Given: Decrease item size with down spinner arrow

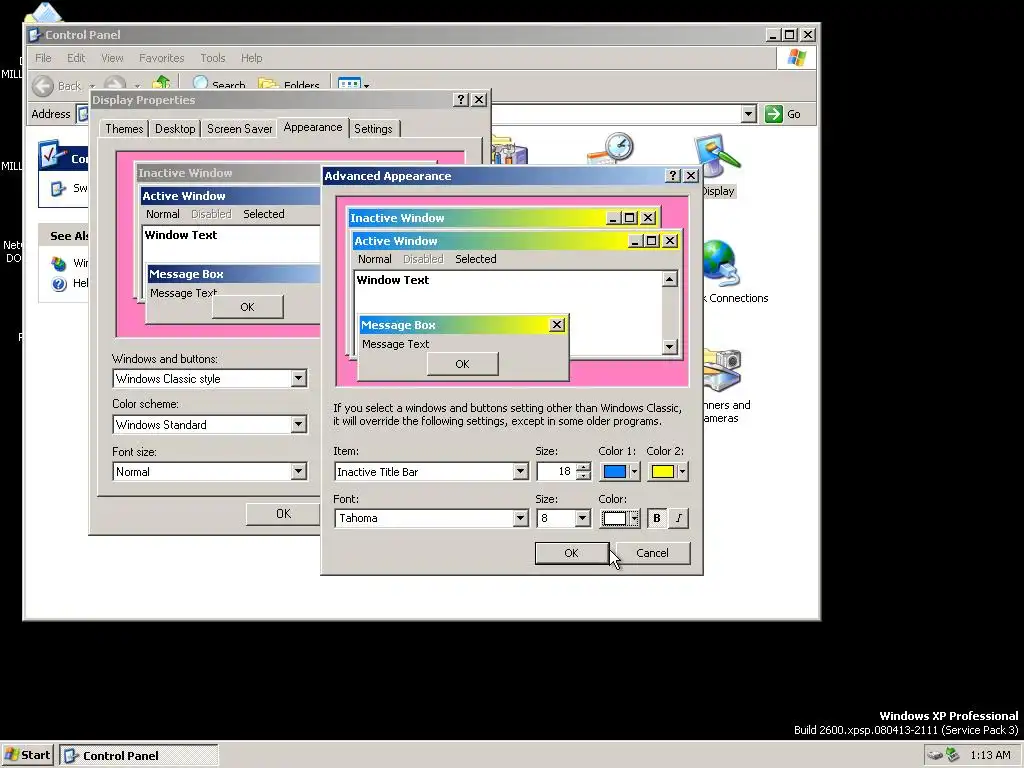Looking at the screenshot, I should [584, 476].
